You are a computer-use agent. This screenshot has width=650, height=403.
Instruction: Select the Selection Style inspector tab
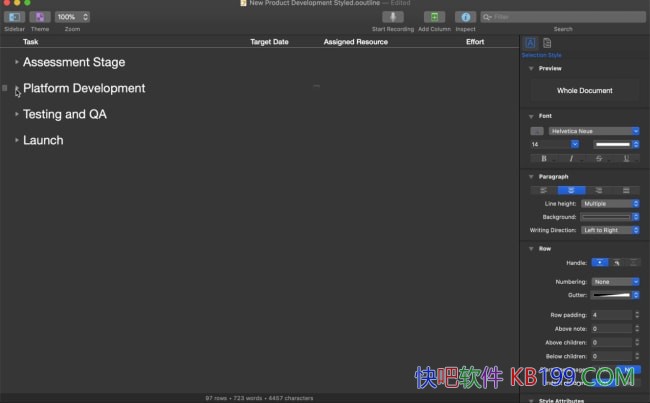531,43
